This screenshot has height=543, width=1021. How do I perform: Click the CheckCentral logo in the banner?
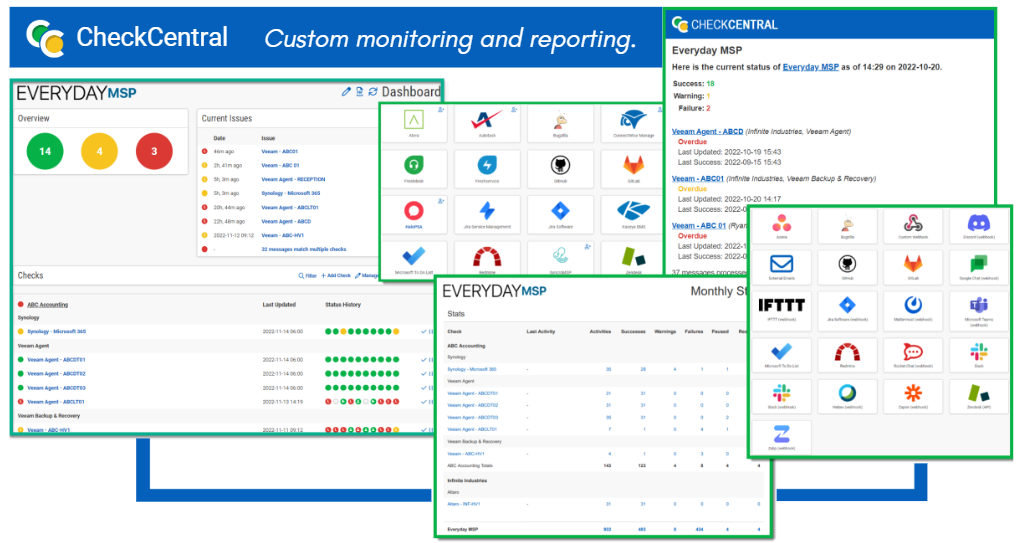(127, 38)
